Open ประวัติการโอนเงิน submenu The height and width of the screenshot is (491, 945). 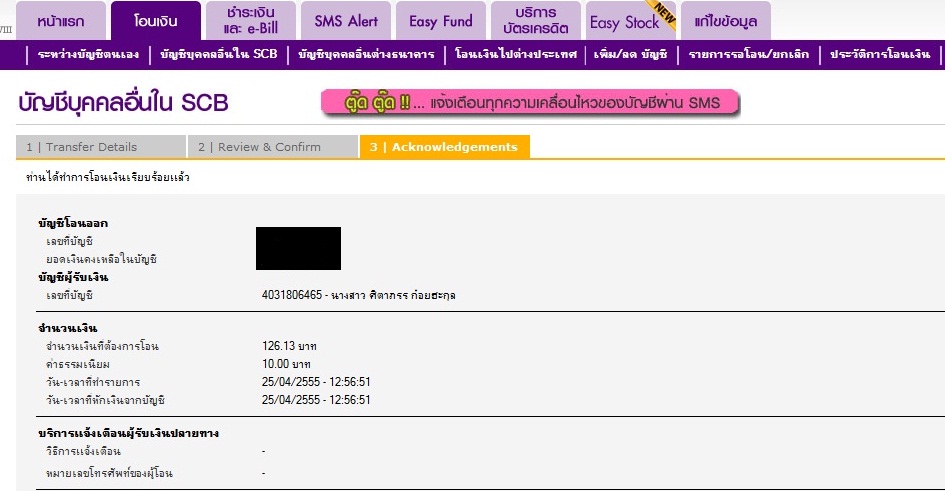880,54
